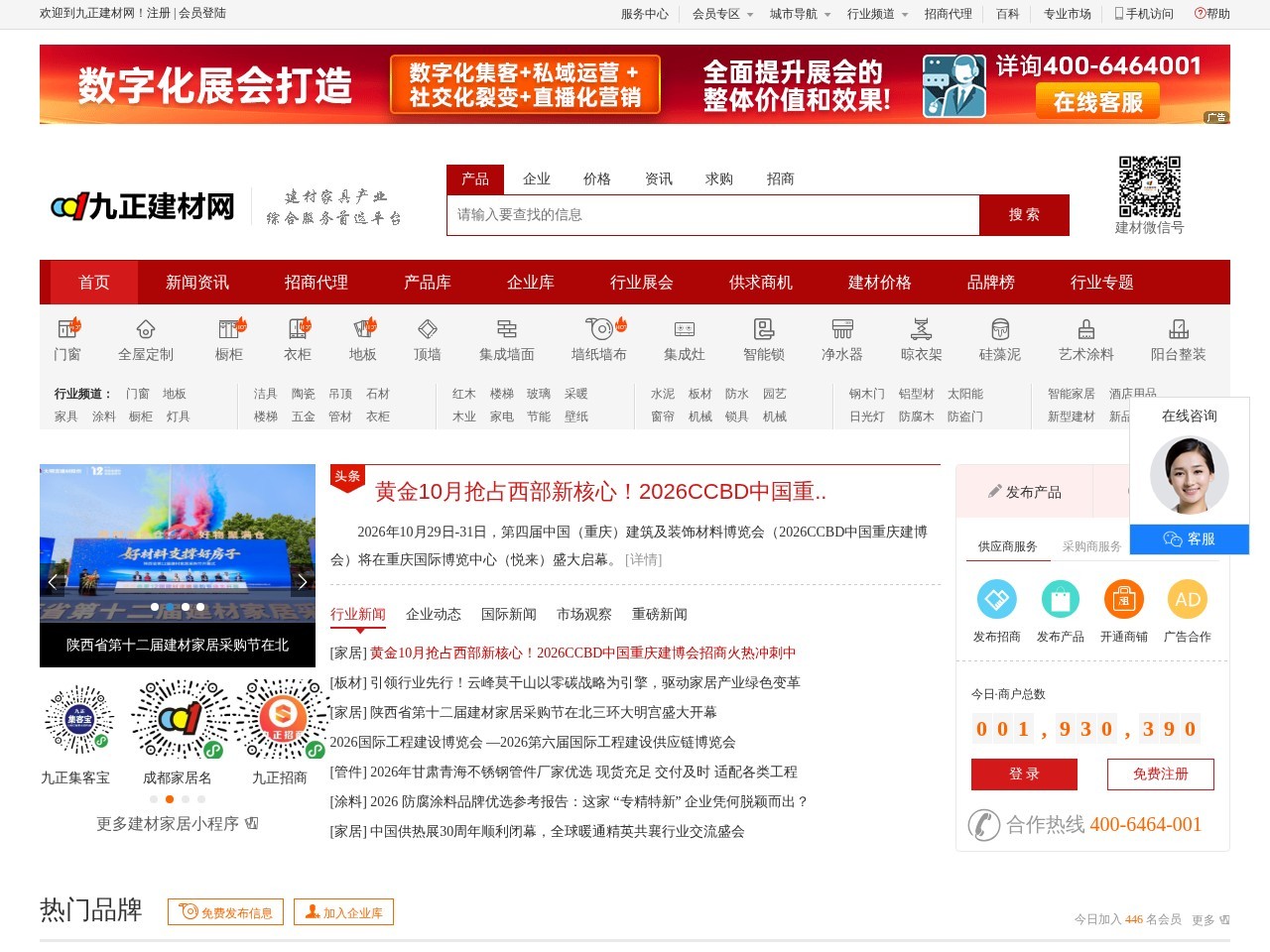The width and height of the screenshot is (1270, 952).
Task: Select the 资讯 search tab
Action: pos(659,178)
